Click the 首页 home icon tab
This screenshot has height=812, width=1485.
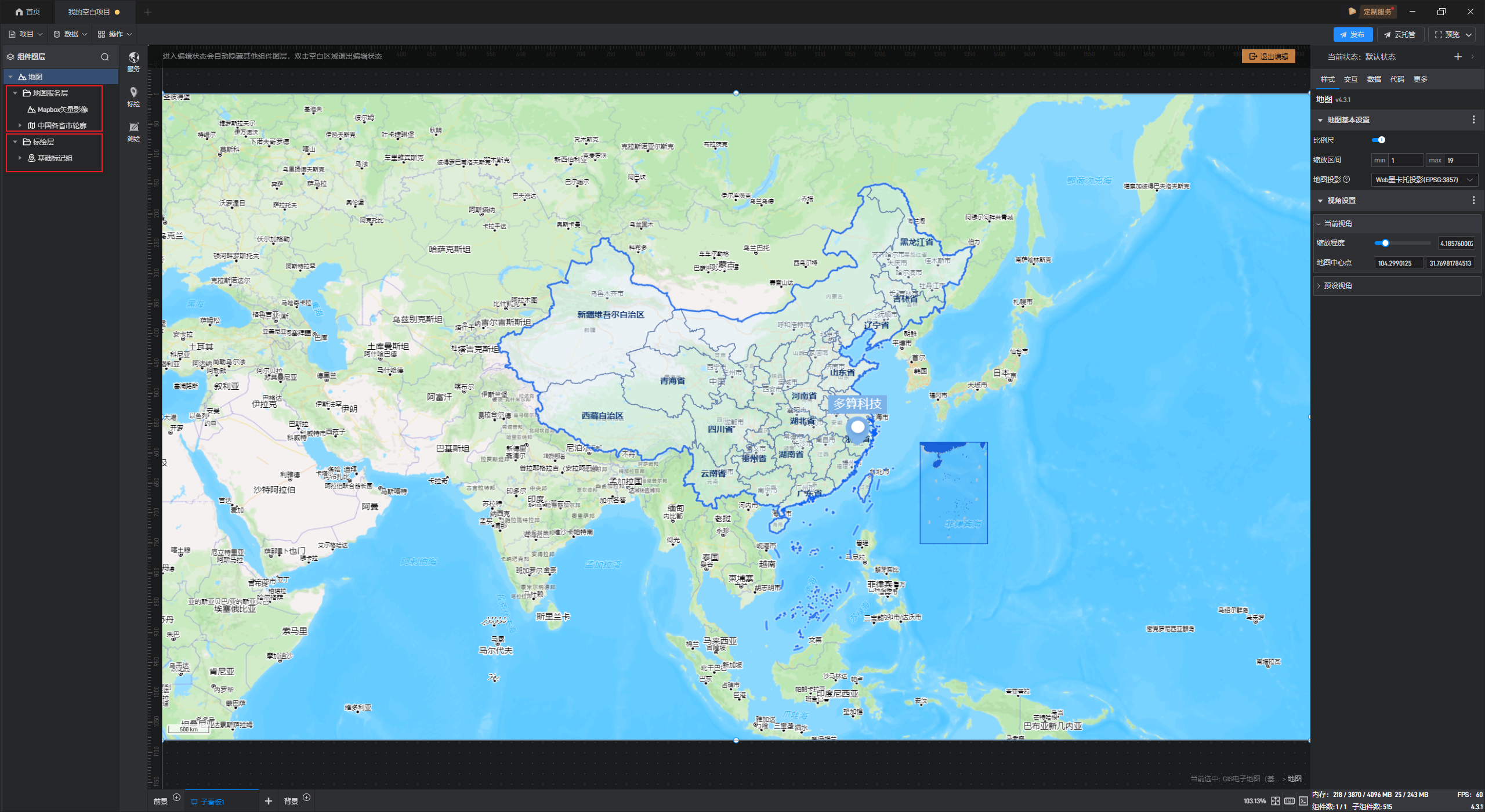tap(28, 12)
